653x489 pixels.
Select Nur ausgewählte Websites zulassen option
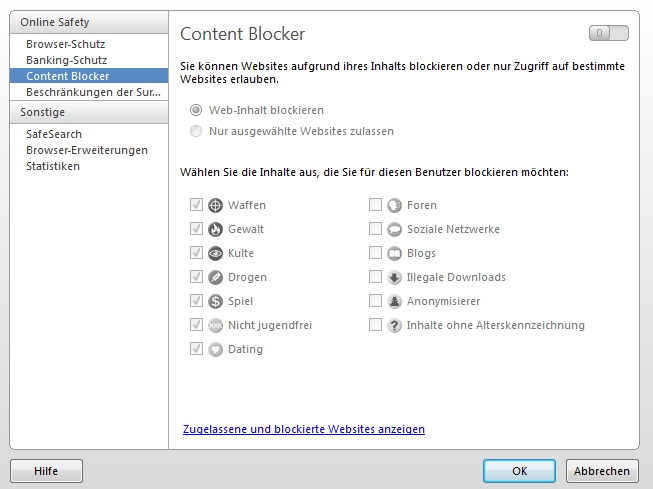pos(196,131)
